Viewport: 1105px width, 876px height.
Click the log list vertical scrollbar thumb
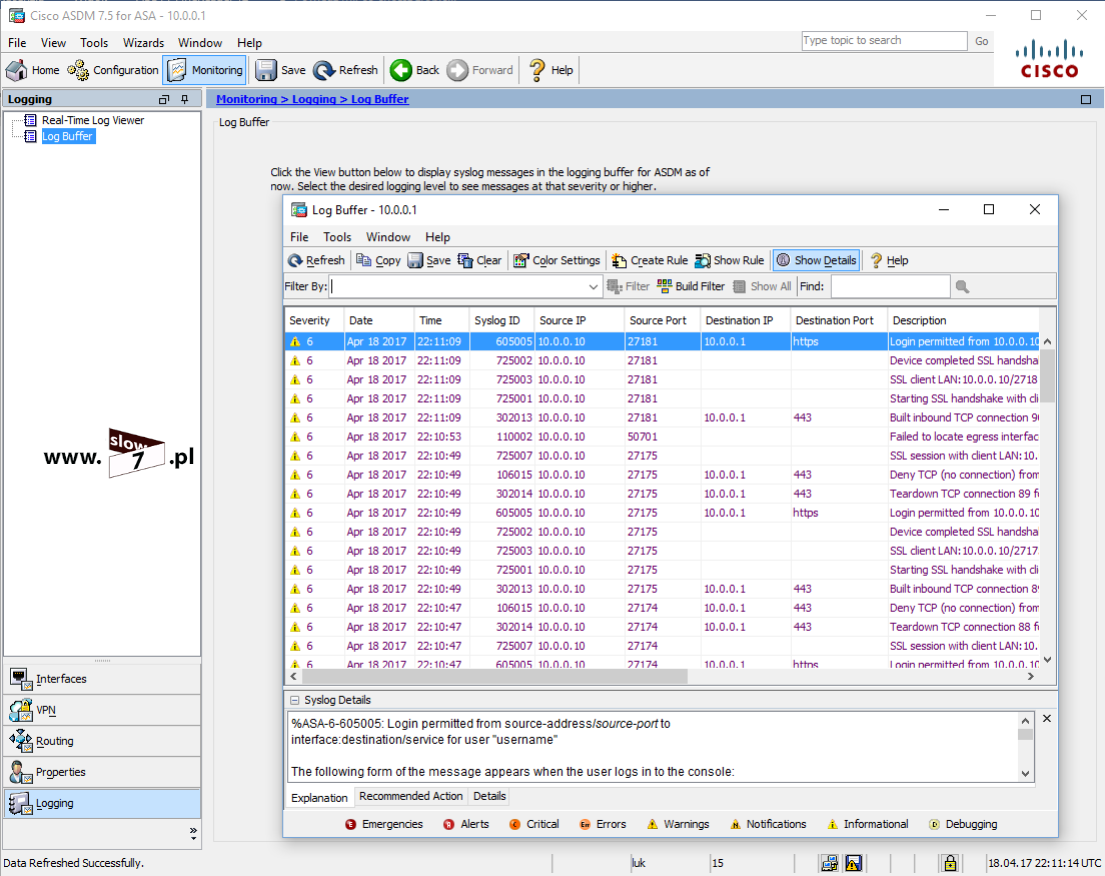pos(1047,375)
